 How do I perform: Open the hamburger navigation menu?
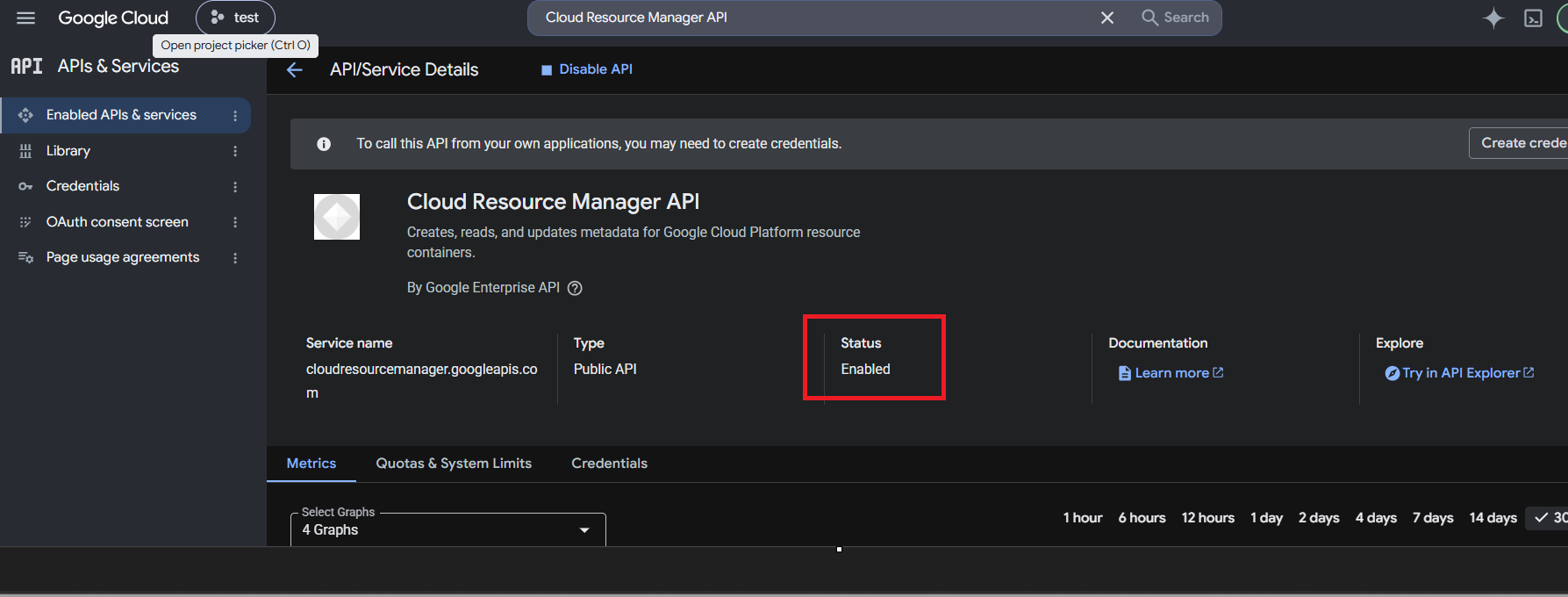click(26, 18)
